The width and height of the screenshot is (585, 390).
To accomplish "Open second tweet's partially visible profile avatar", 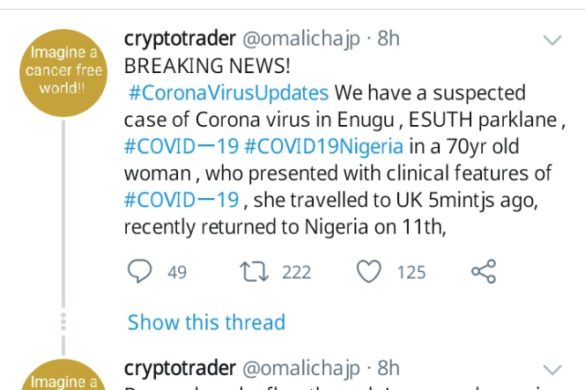I will [x=63, y=375].
